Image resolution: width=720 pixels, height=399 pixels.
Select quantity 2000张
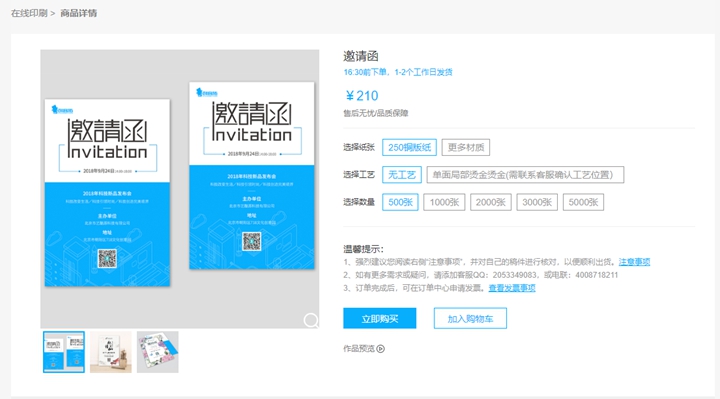tap(490, 202)
